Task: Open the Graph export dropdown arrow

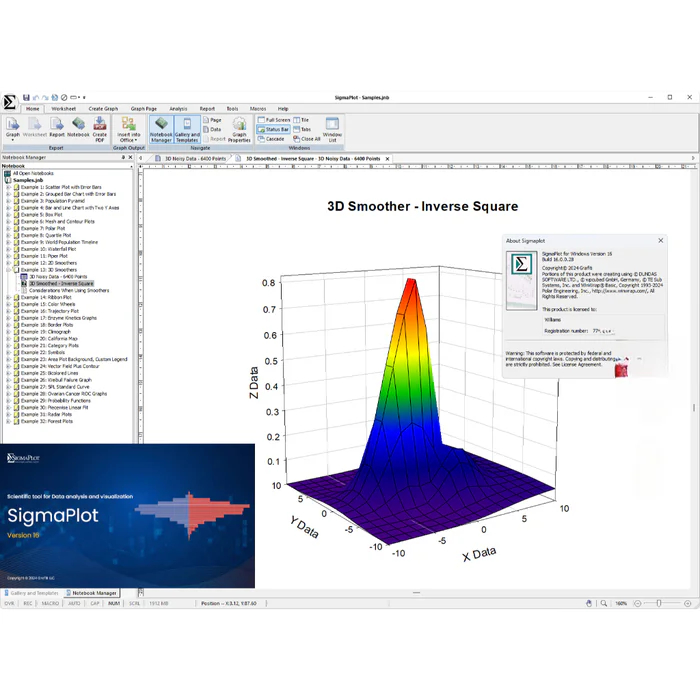Action: pos(13,139)
